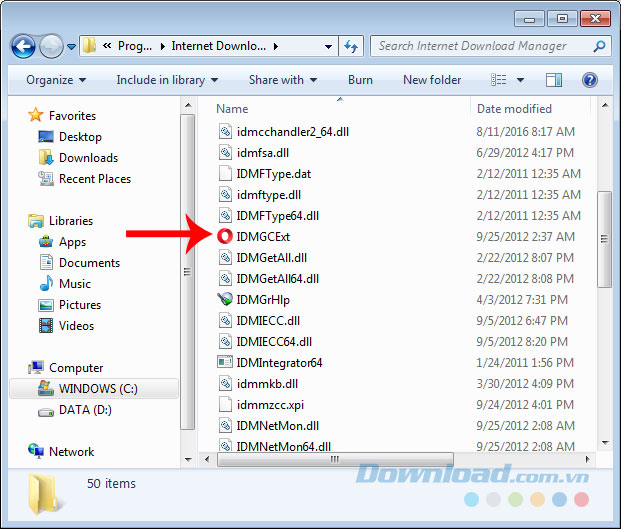
Task: Expand the Organize dropdown menu
Action: [56, 80]
